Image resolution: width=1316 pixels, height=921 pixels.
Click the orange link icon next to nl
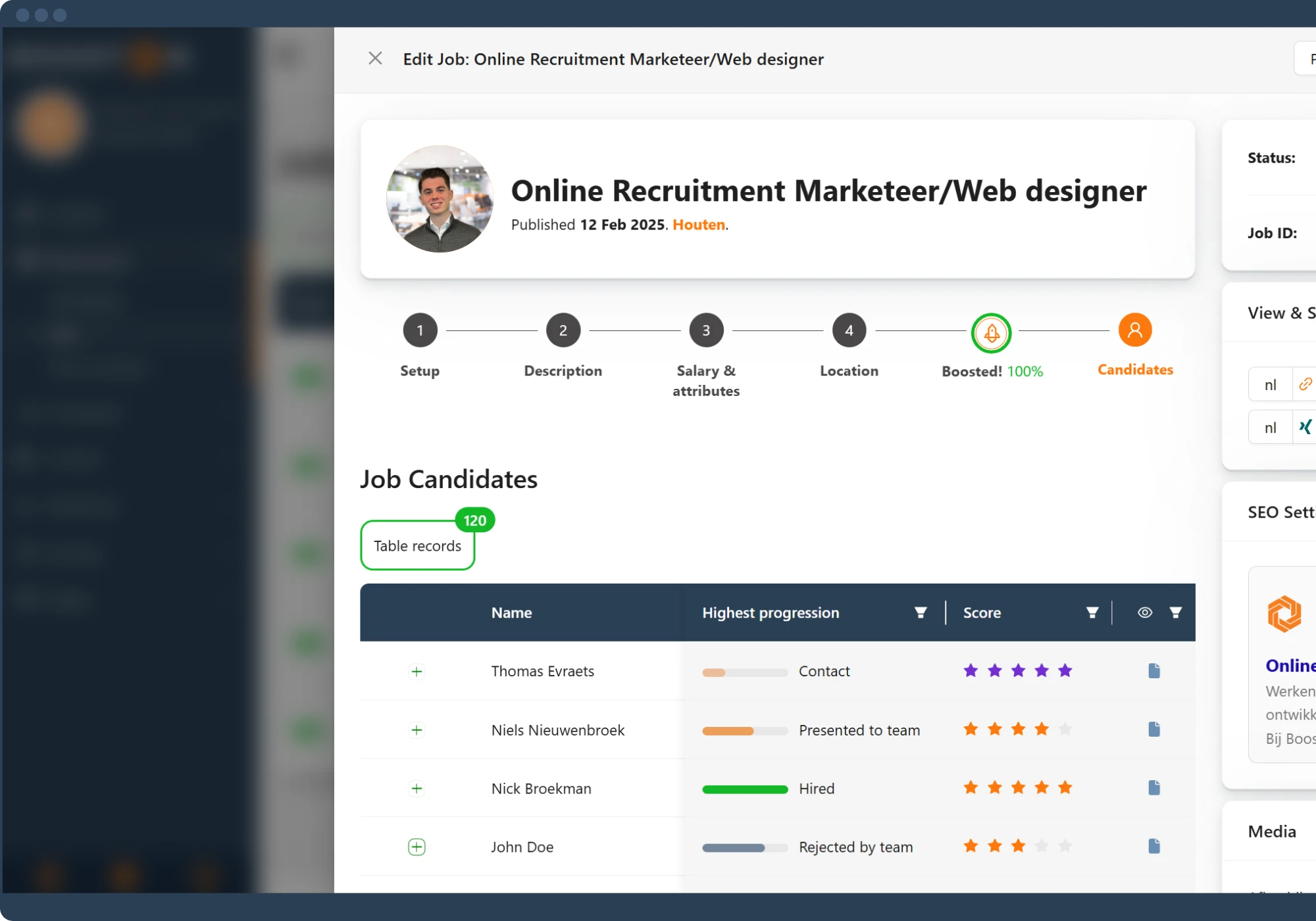1305,384
